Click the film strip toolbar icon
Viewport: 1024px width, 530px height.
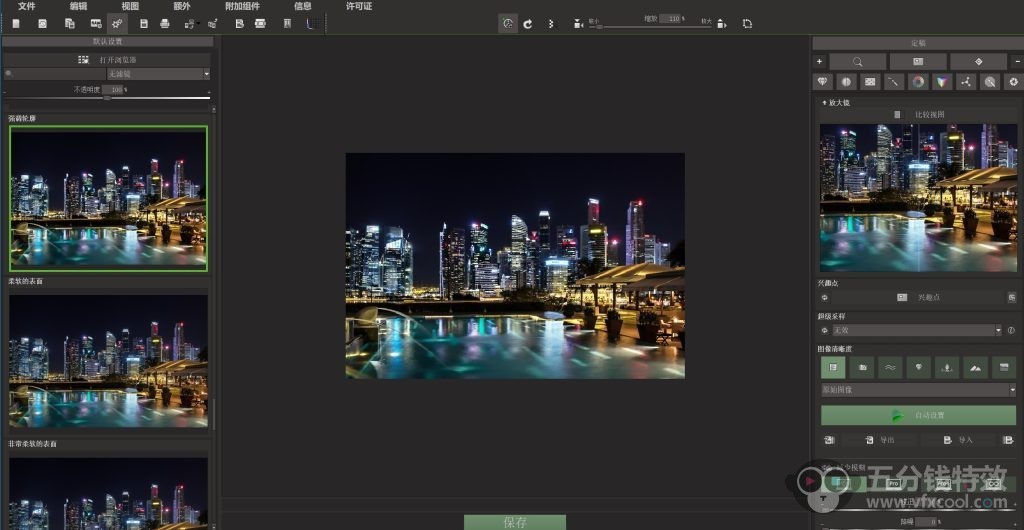pyautogui.click(x=96, y=23)
